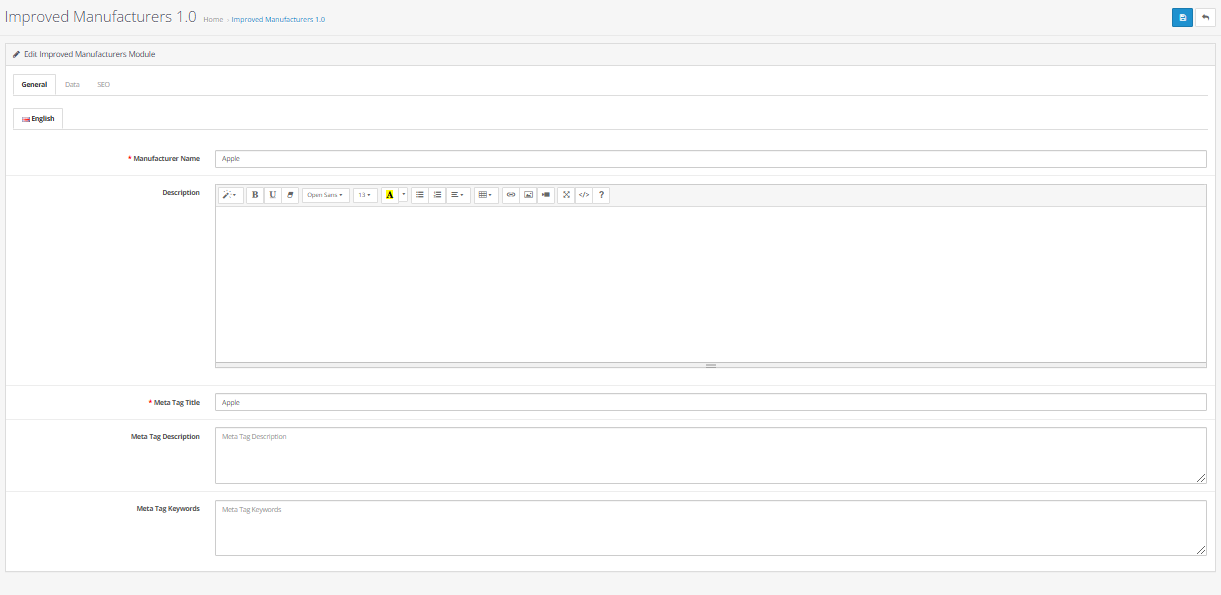Viewport: 1221px width, 595px height.
Task: Apply the yellow highlighted font color swatch
Action: pyautogui.click(x=390, y=195)
